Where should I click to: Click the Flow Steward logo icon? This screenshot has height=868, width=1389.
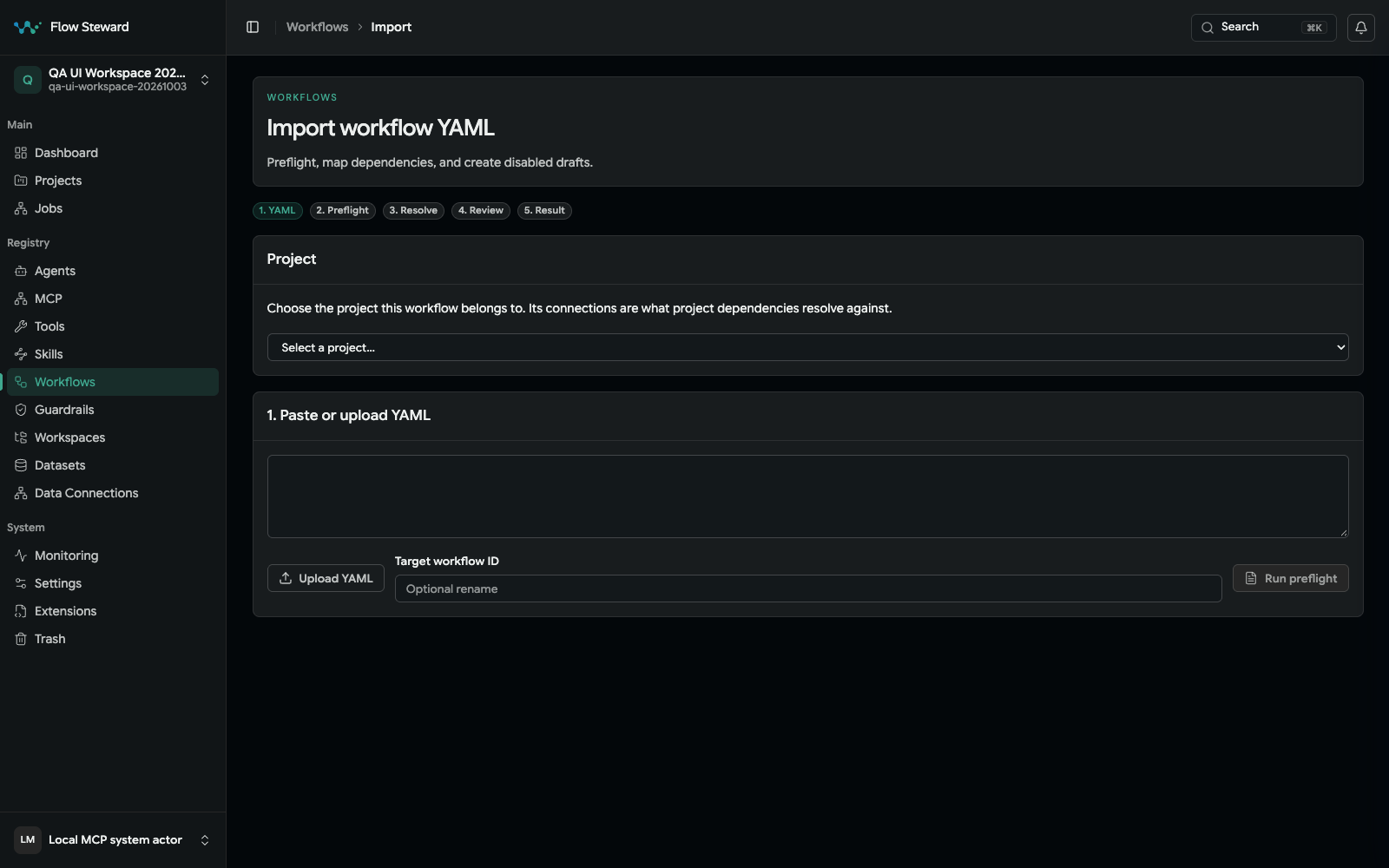click(x=28, y=27)
